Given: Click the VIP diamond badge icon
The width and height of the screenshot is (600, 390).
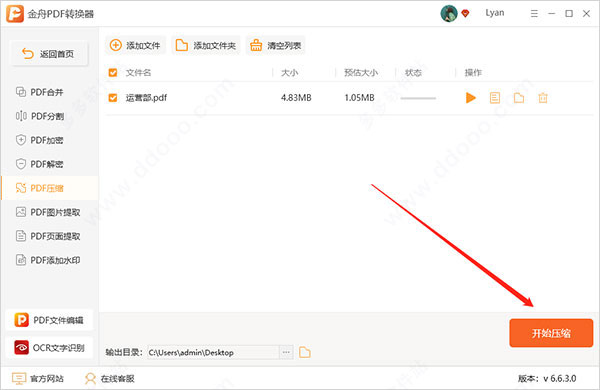Looking at the screenshot, I should coord(465,14).
